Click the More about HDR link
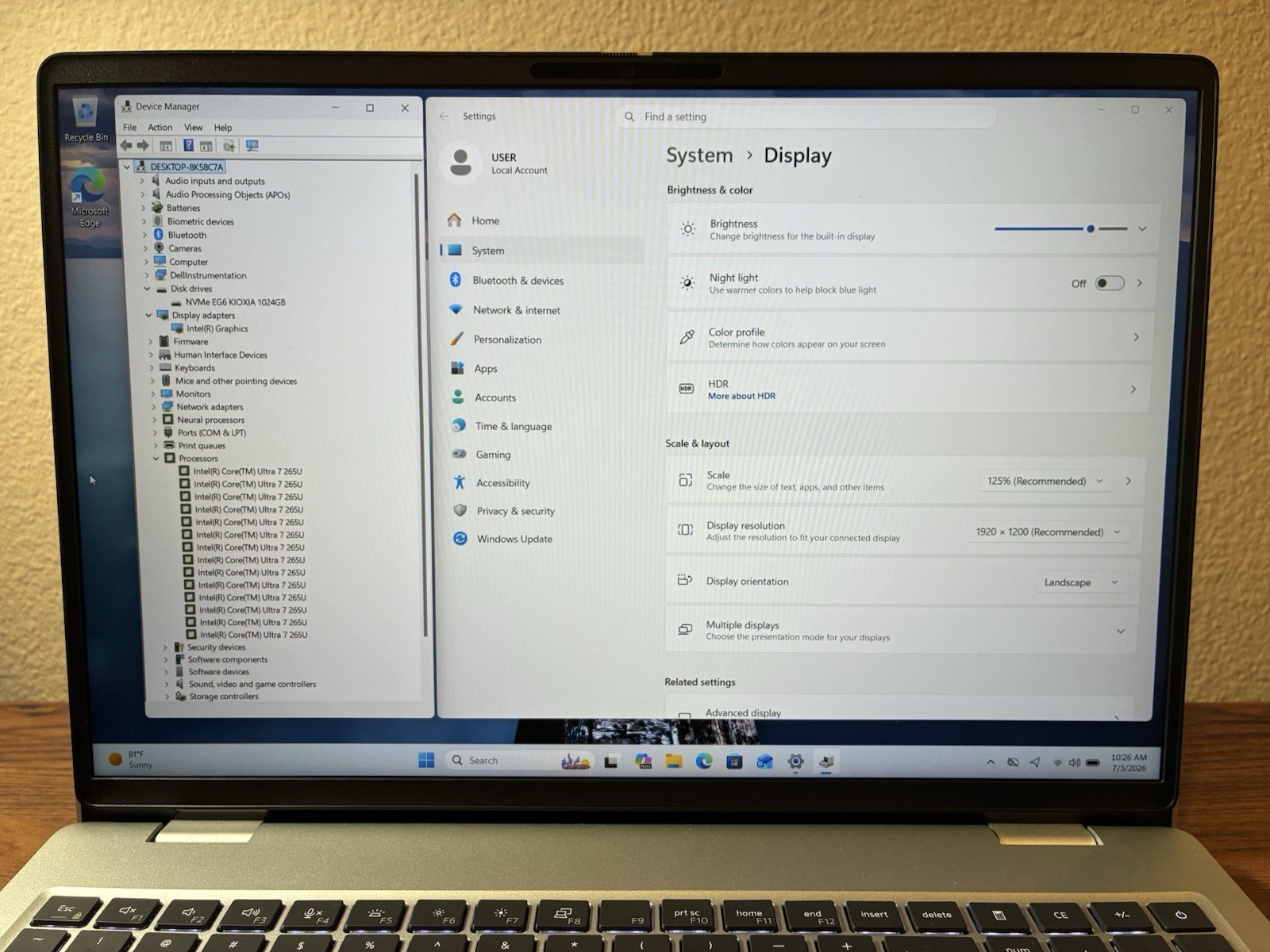This screenshot has width=1270, height=952. point(741,396)
